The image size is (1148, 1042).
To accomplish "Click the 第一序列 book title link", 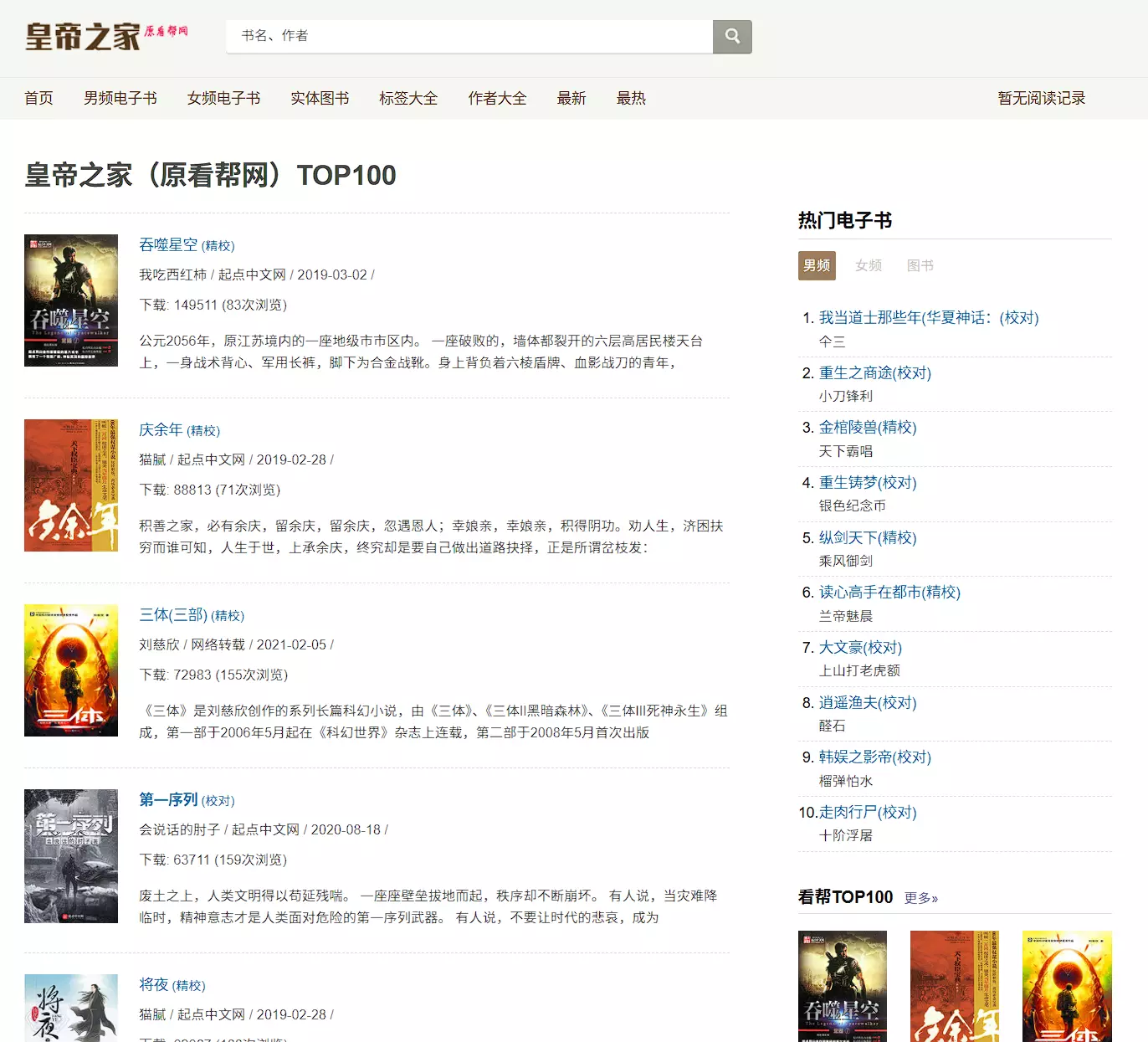I will click(168, 800).
